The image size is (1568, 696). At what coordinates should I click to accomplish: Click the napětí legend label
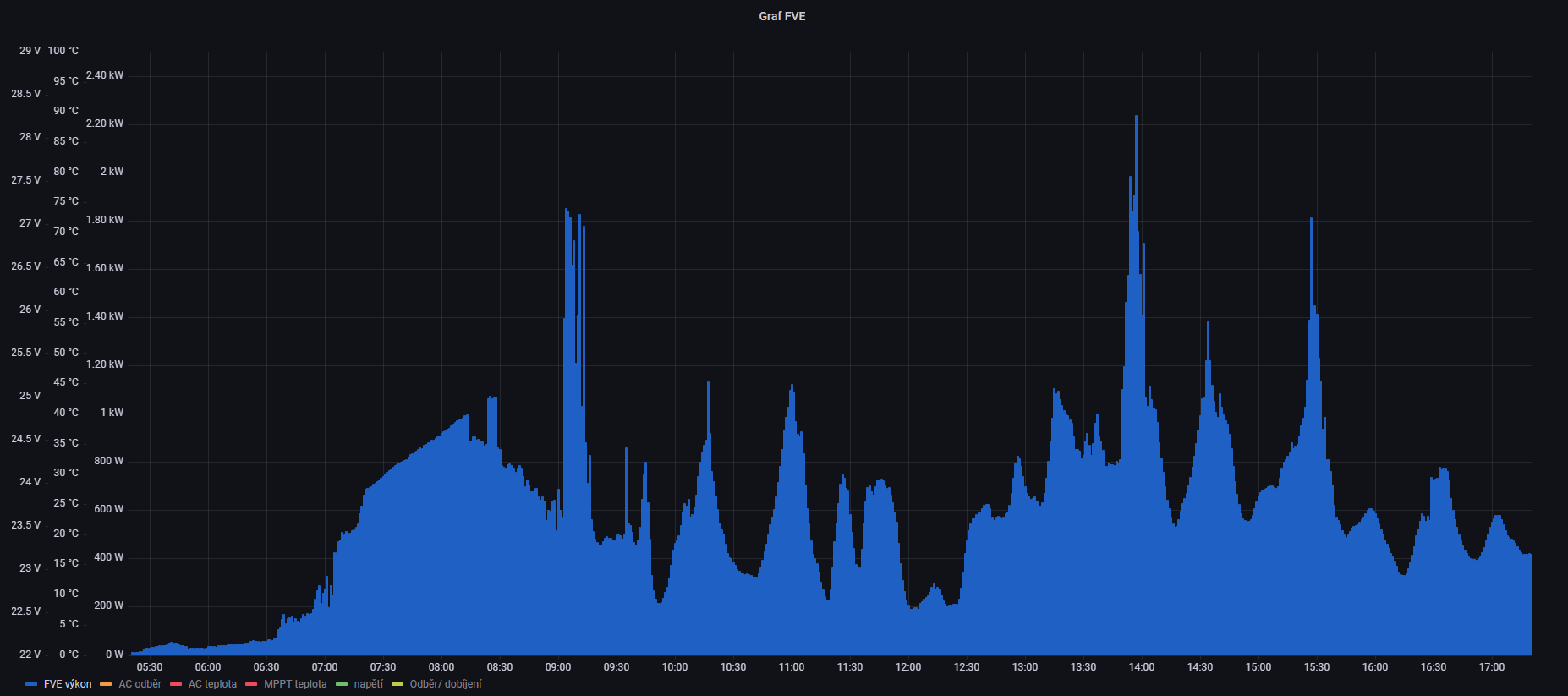pyautogui.click(x=369, y=684)
